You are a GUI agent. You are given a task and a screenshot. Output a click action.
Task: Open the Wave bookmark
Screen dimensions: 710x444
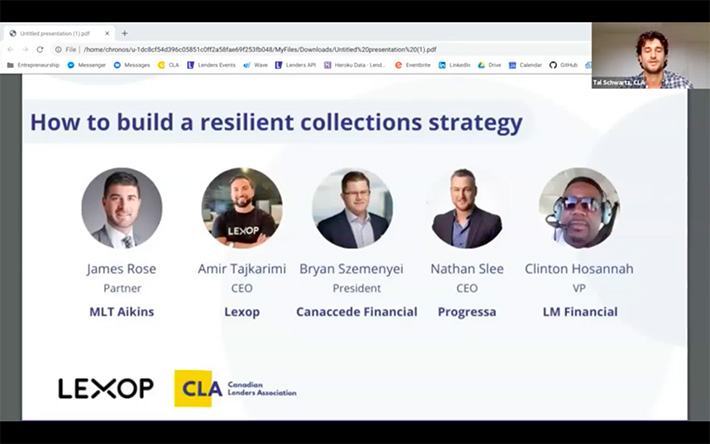(256, 65)
